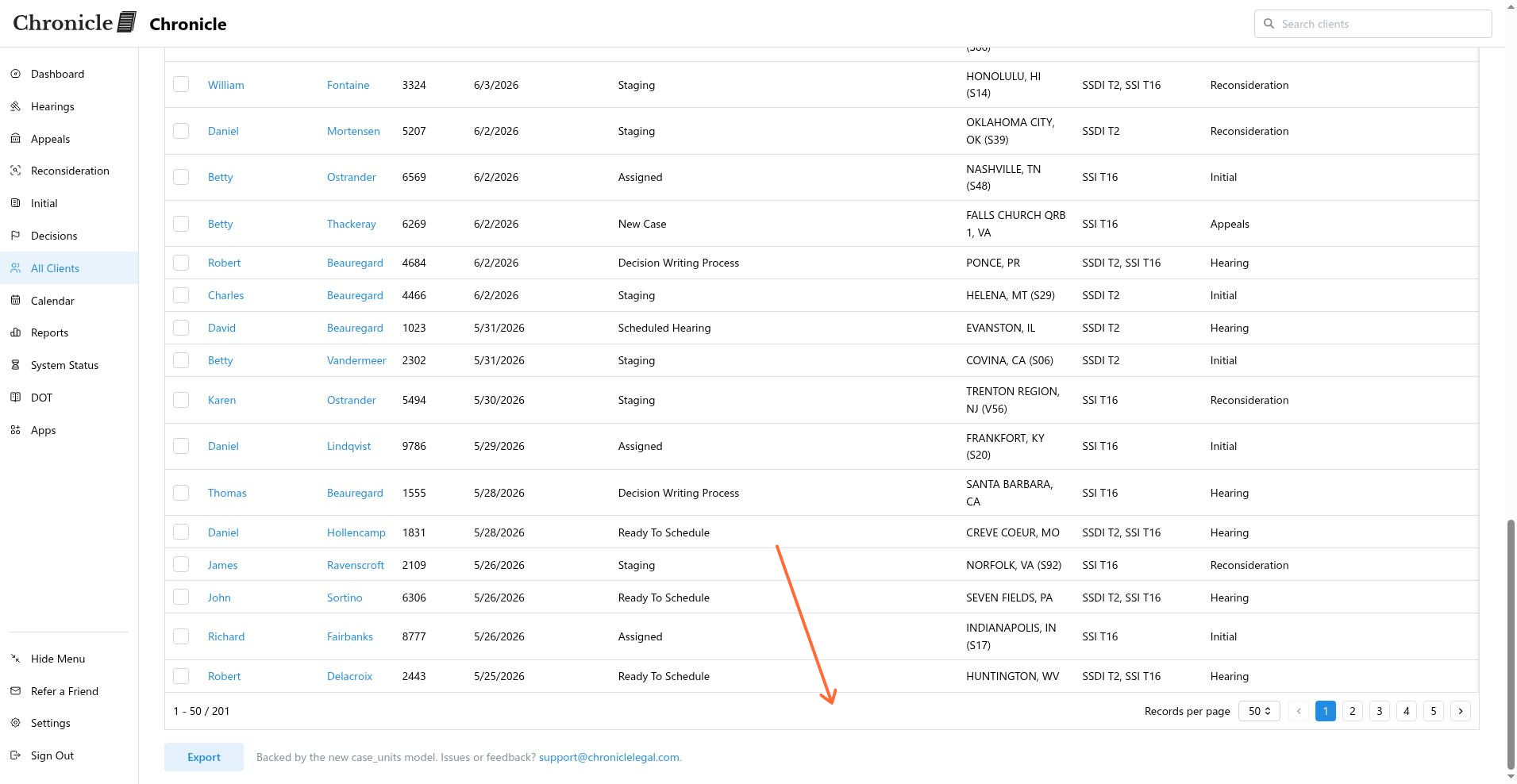Click the System Status icon

coord(16,365)
